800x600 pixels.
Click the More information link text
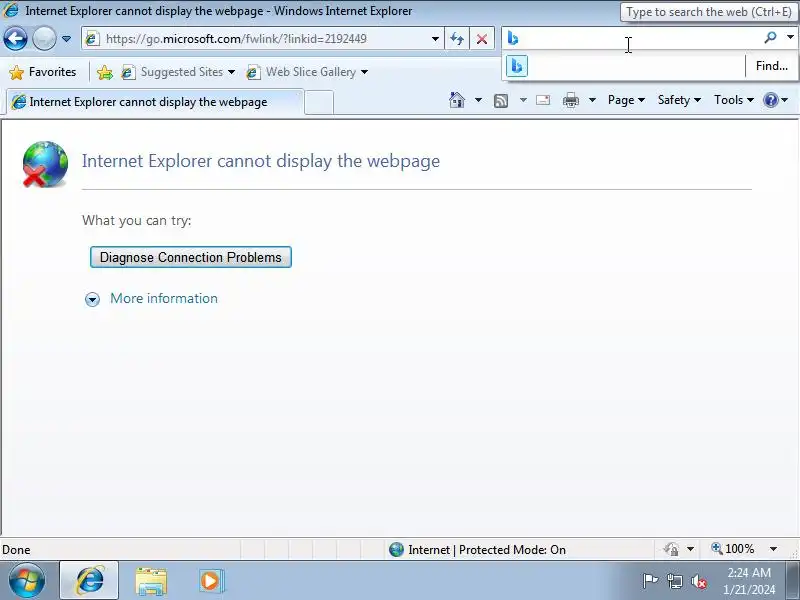click(164, 298)
